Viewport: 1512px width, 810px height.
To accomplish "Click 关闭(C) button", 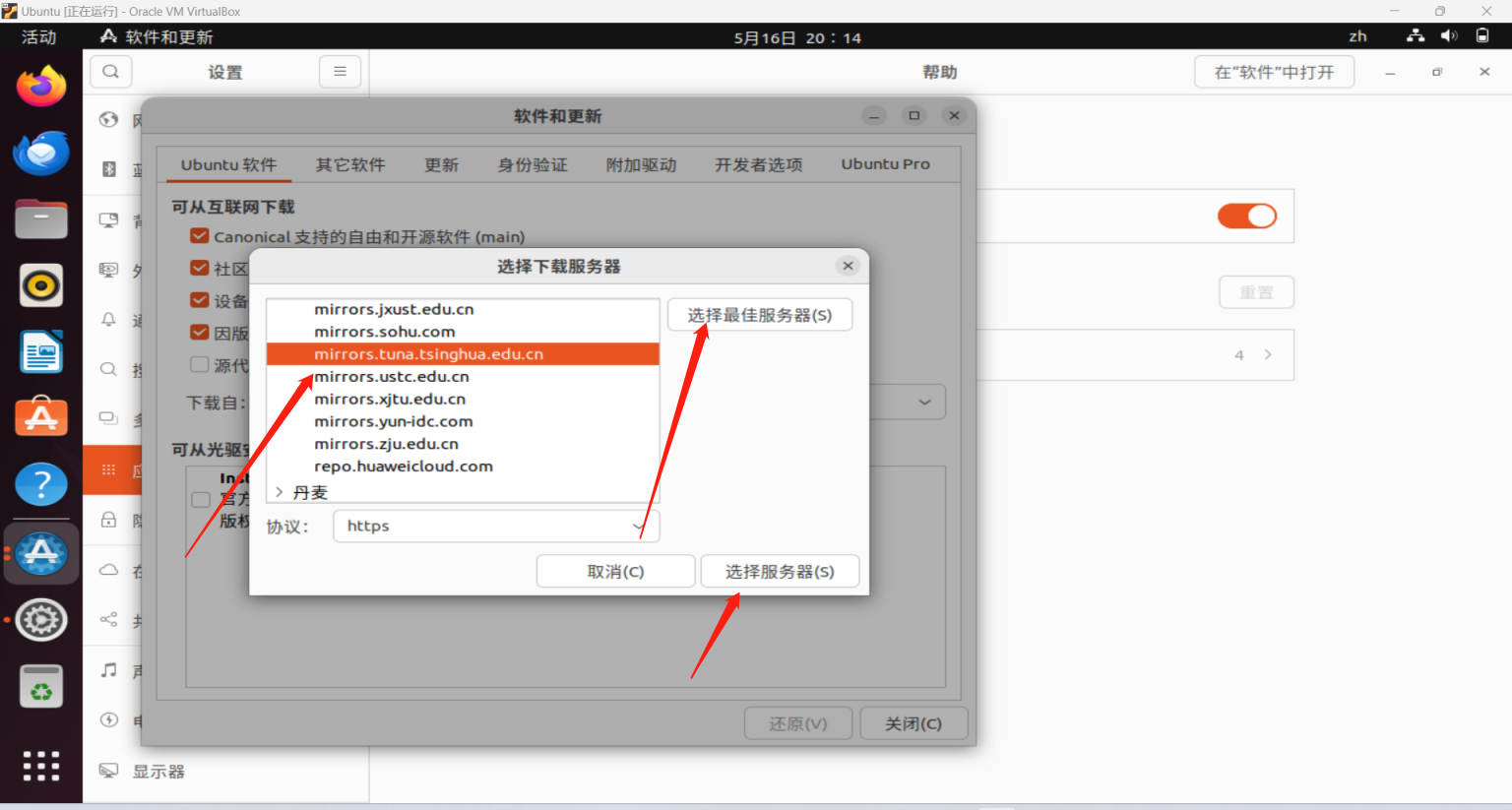I will tap(913, 723).
